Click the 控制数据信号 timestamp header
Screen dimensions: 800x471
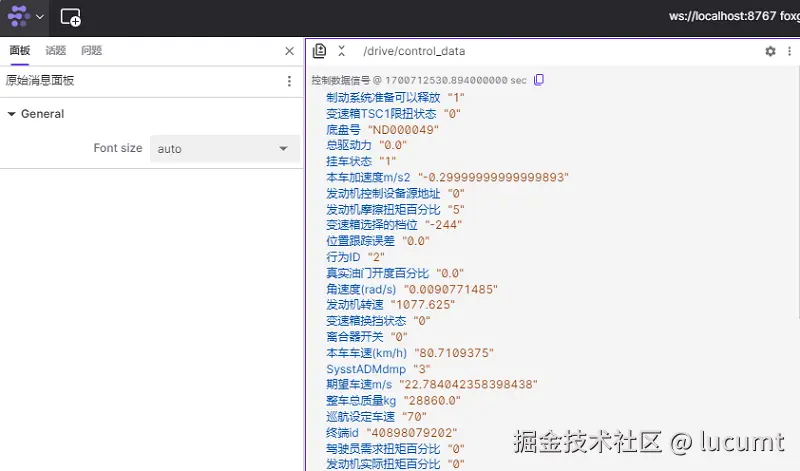[419, 80]
